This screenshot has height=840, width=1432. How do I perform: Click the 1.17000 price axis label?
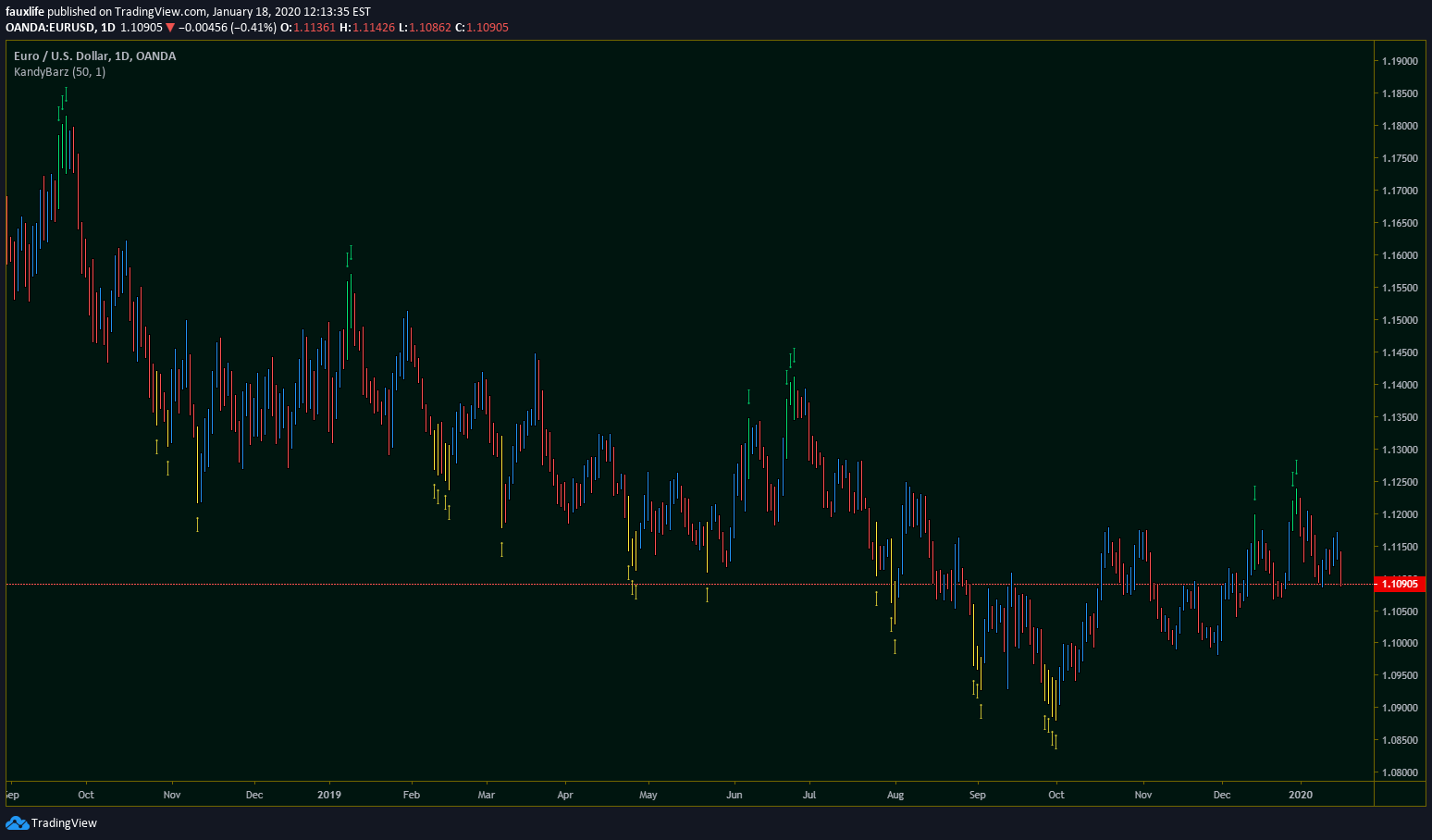pos(1400,191)
